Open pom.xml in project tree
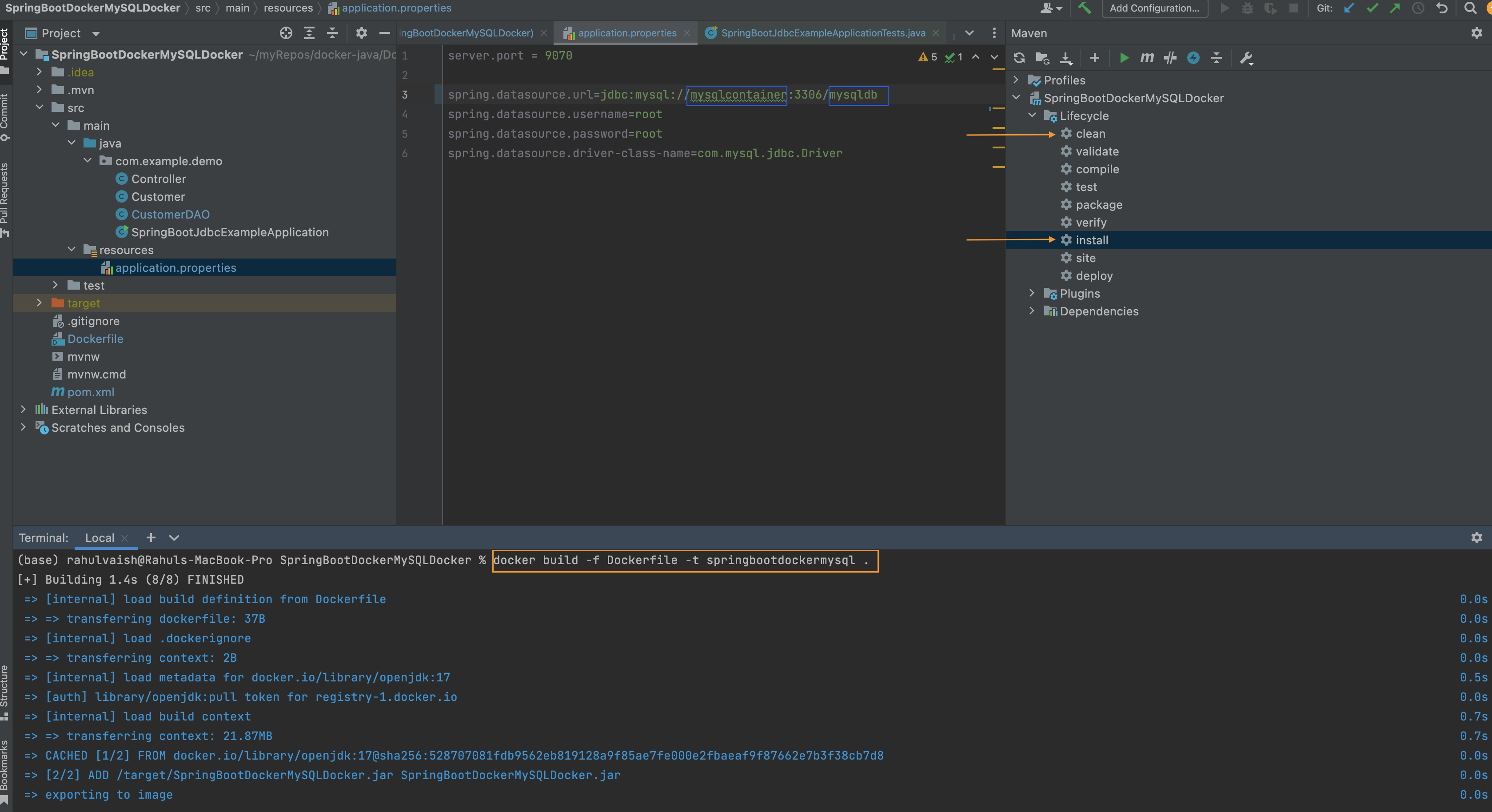This screenshot has height=812, width=1492. click(x=90, y=391)
